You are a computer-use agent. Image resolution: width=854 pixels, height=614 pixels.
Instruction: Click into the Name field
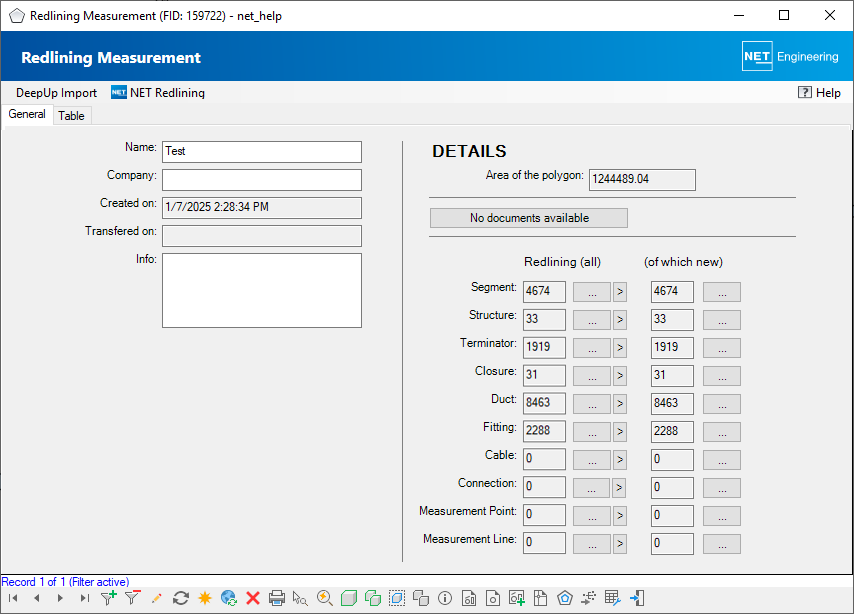tap(262, 151)
